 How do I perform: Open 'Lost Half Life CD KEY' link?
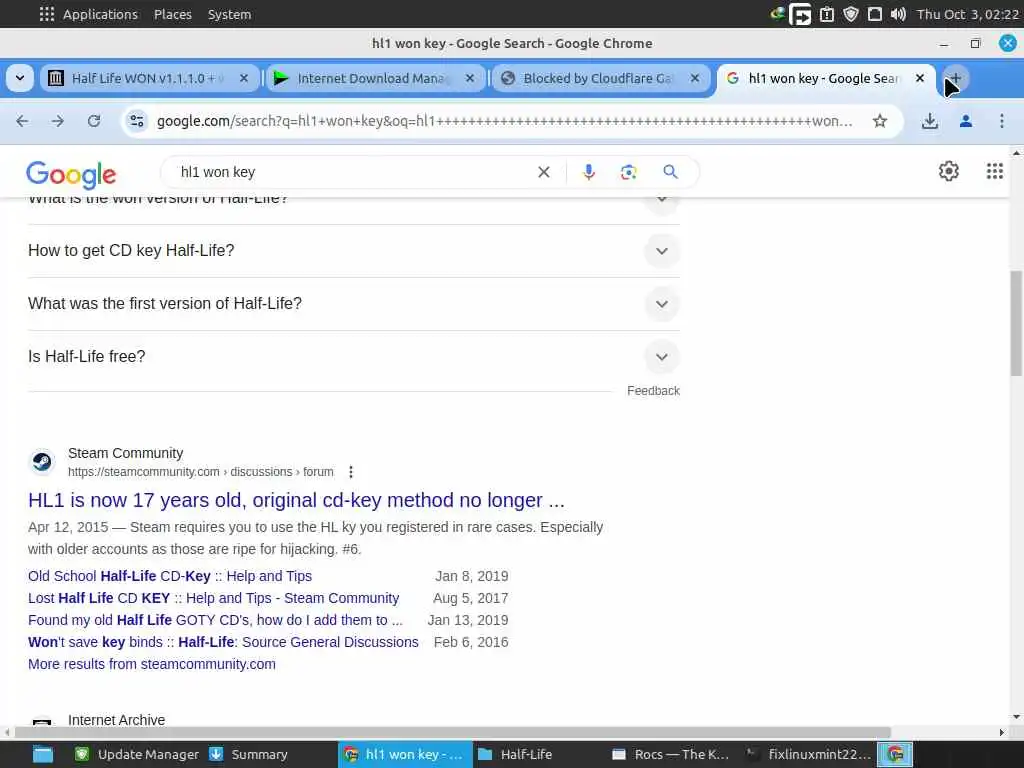pyautogui.click(x=214, y=598)
